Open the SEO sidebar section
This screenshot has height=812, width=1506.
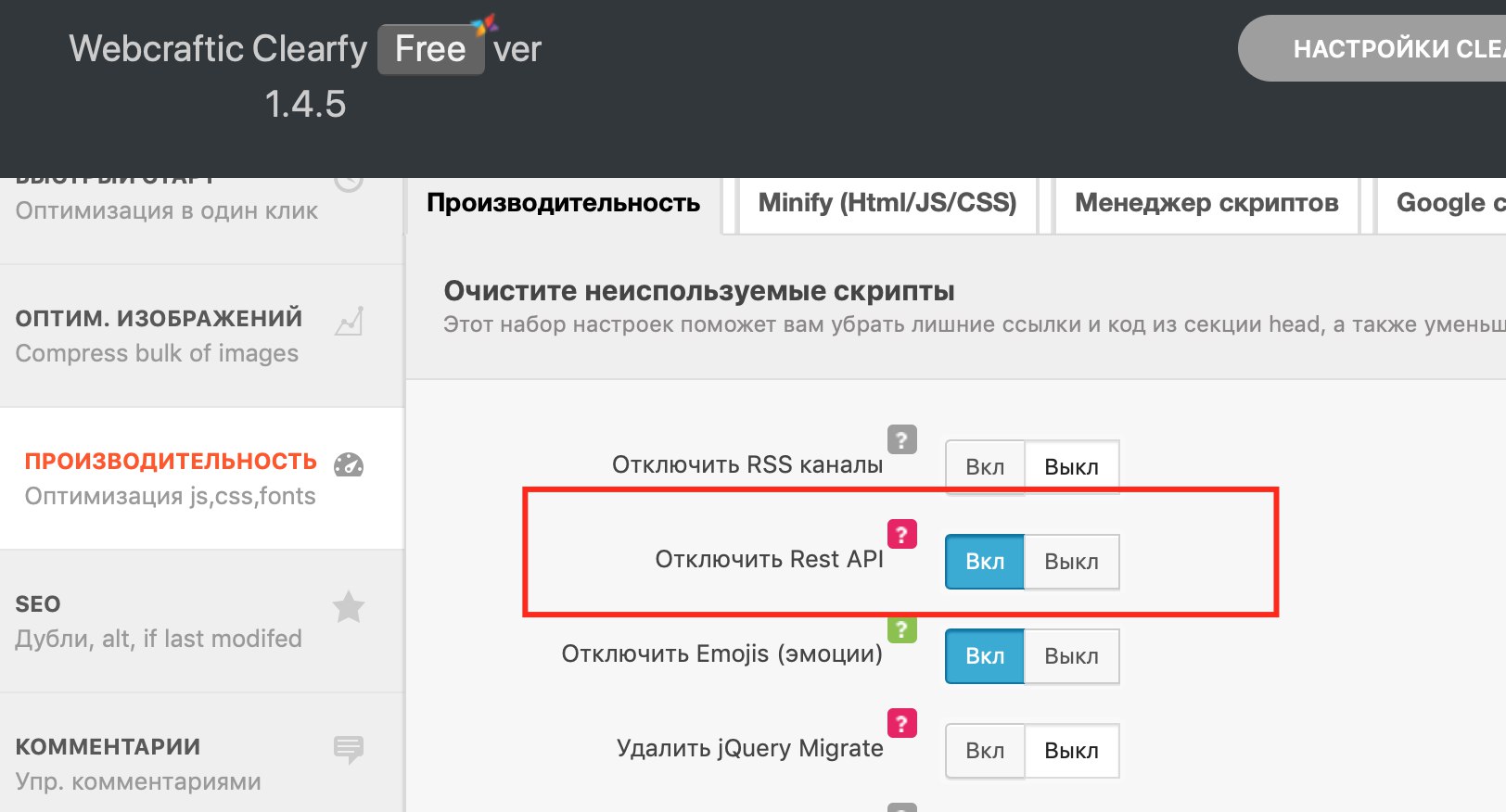click(201, 621)
